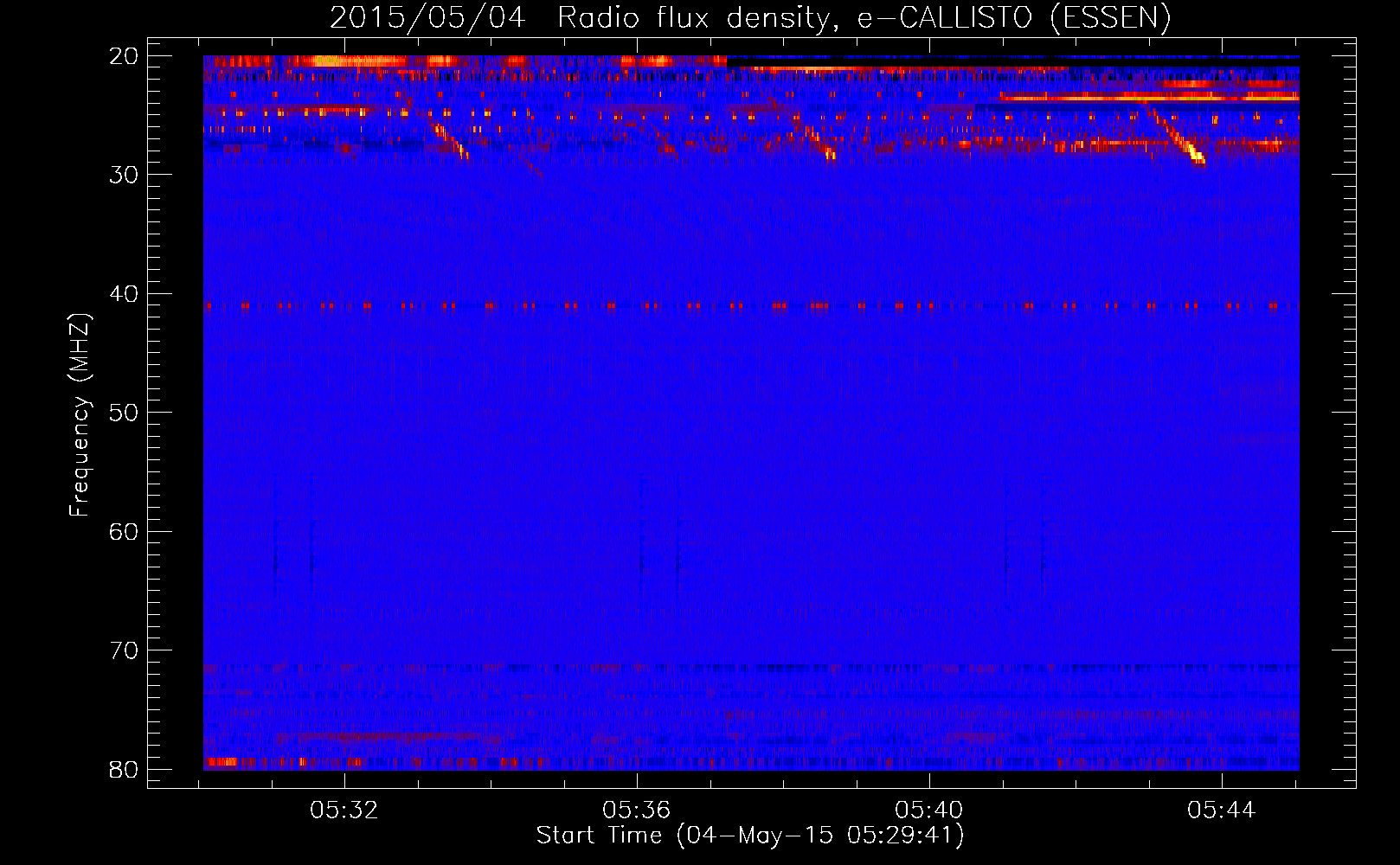1400x865 pixels.
Task: Select the 05:44 time tick label
Action: (x=1222, y=811)
